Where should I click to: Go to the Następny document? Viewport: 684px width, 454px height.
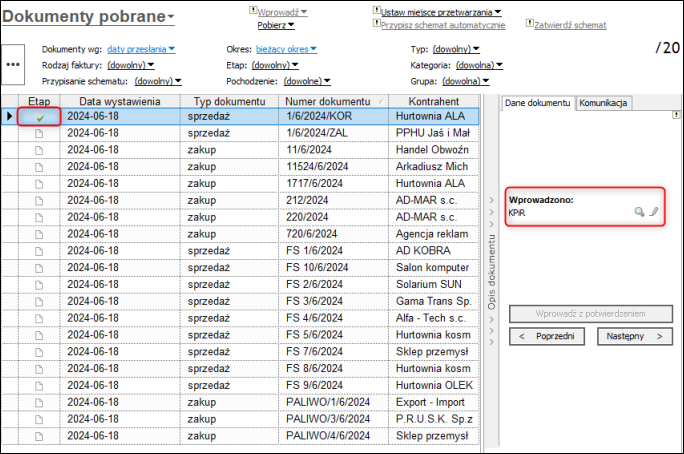pos(635,336)
